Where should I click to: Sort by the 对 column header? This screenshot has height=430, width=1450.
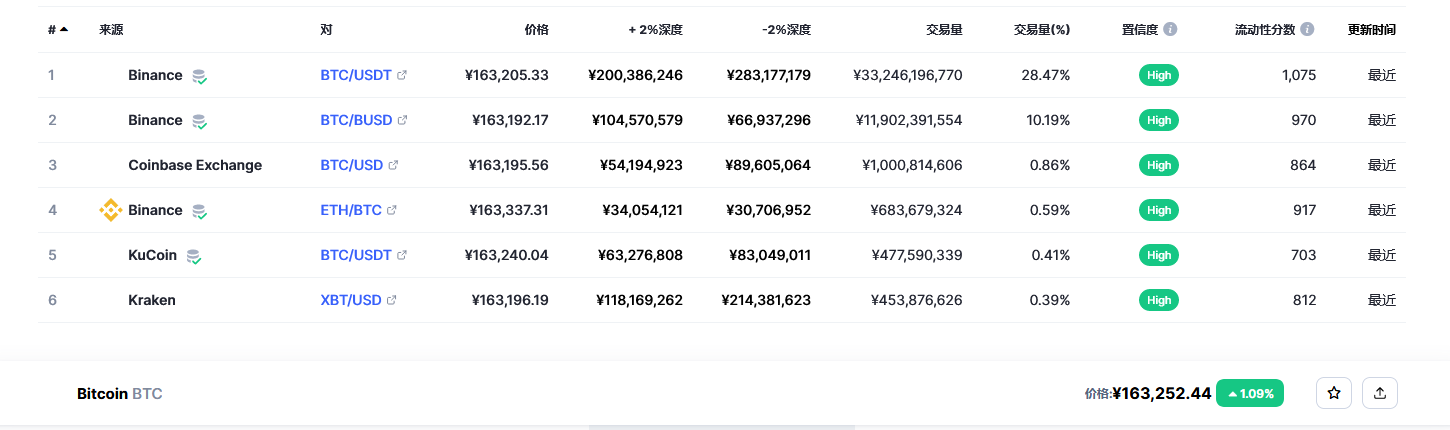(x=326, y=30)
